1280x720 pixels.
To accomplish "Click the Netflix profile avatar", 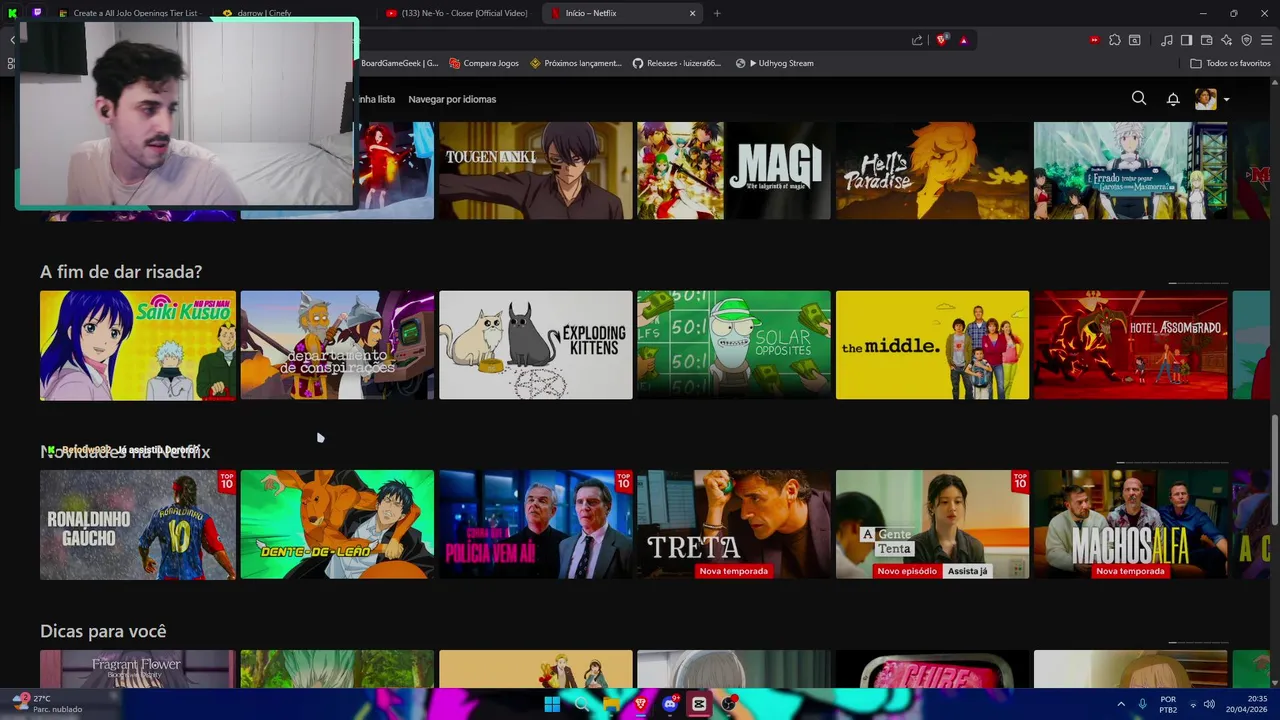I will pyautogui.click(x=1205, y=99).
